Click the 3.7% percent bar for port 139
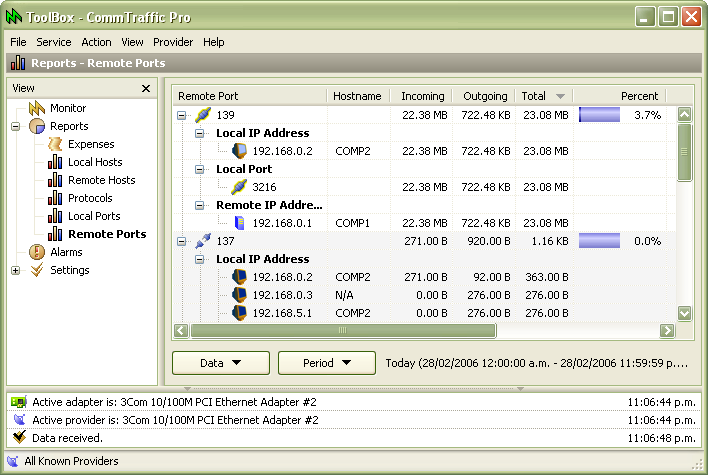Screen dimensions: 708x475 point(599,115)
